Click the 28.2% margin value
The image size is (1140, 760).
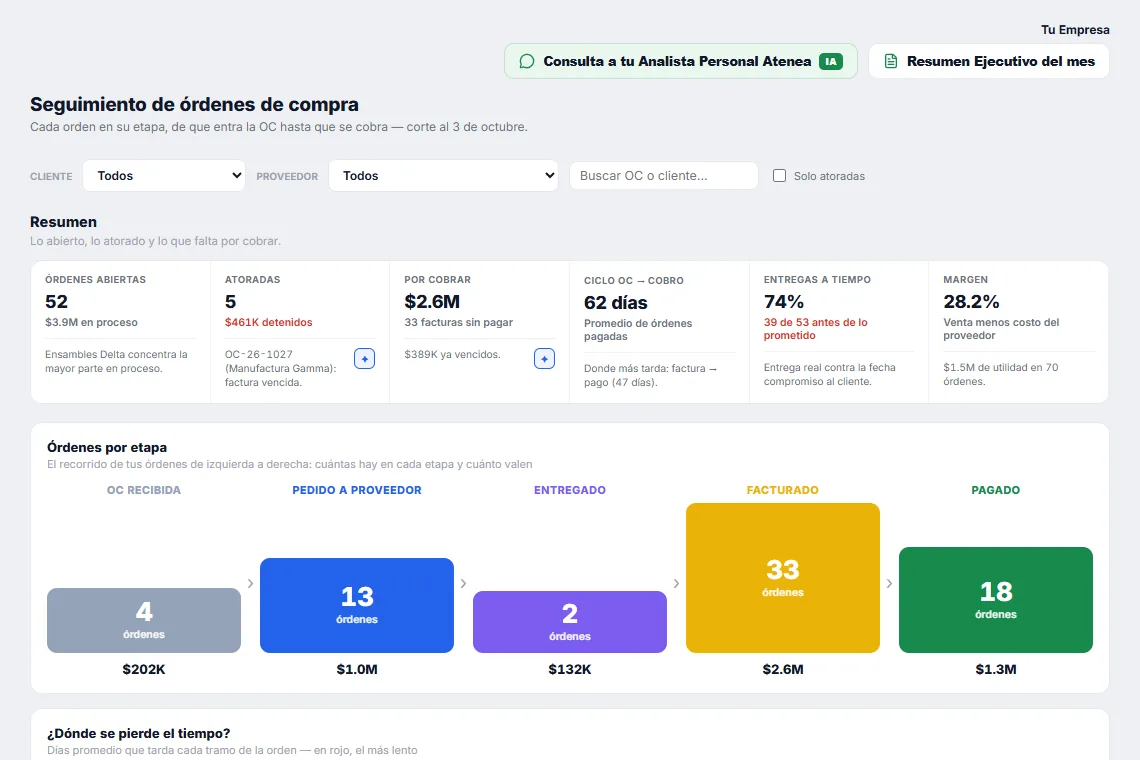[x=971, y=302]
